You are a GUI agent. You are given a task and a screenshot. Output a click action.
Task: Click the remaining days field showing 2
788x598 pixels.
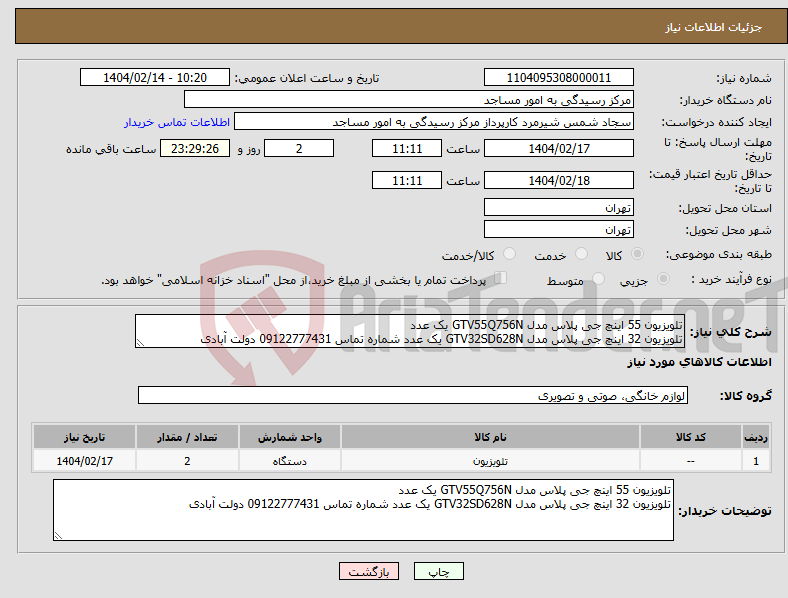pos(299,148)
